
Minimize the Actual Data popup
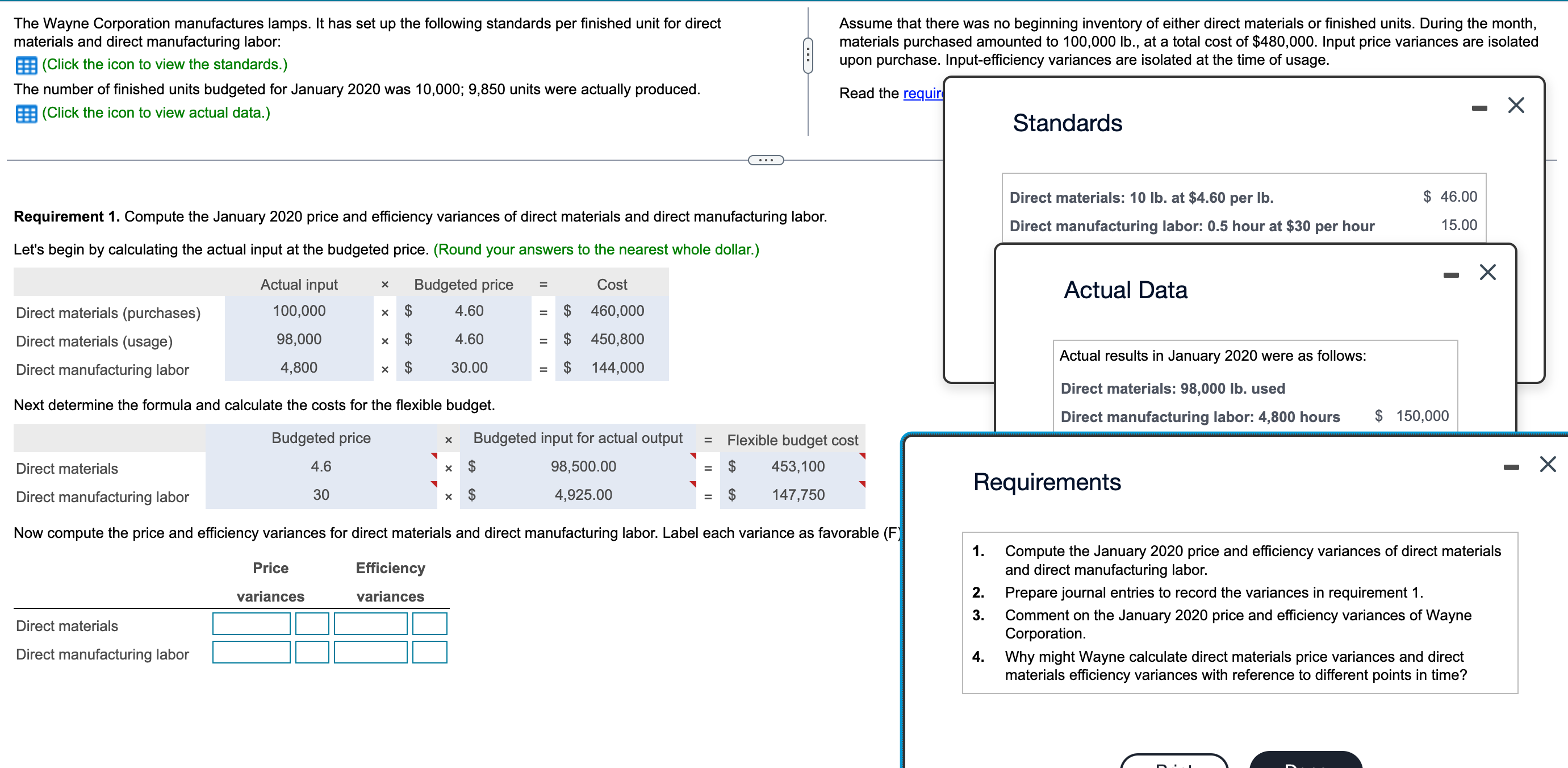pos(1450,276)
